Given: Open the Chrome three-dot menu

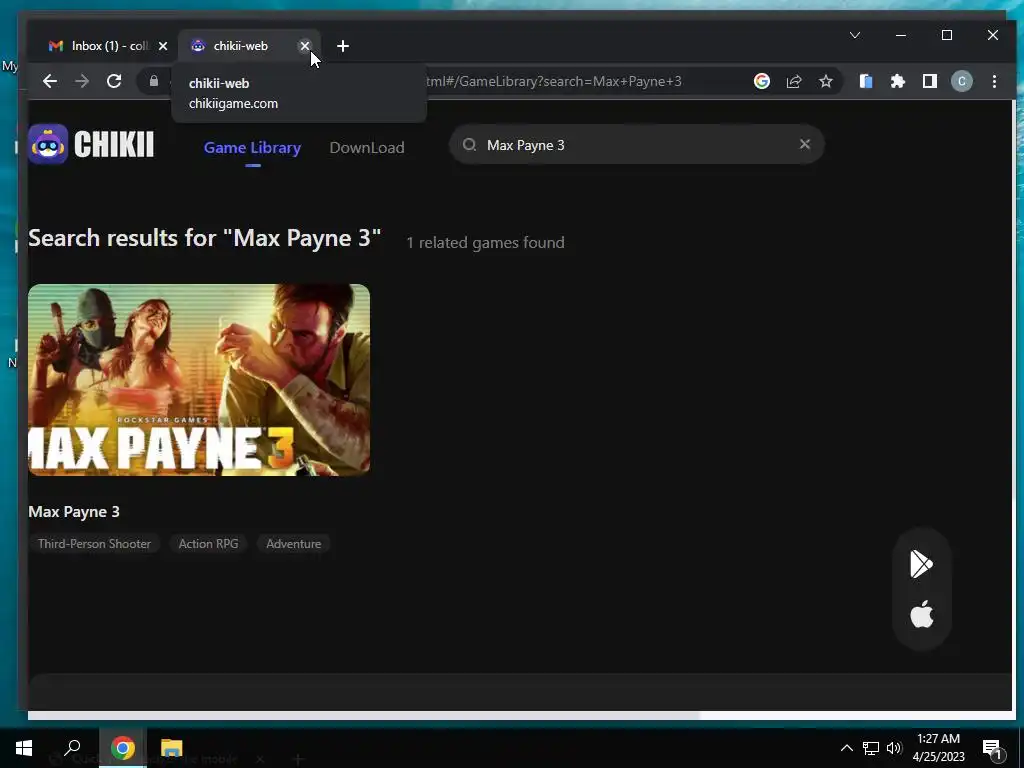Looking at the screenshot, I should (x=994, y=81).
